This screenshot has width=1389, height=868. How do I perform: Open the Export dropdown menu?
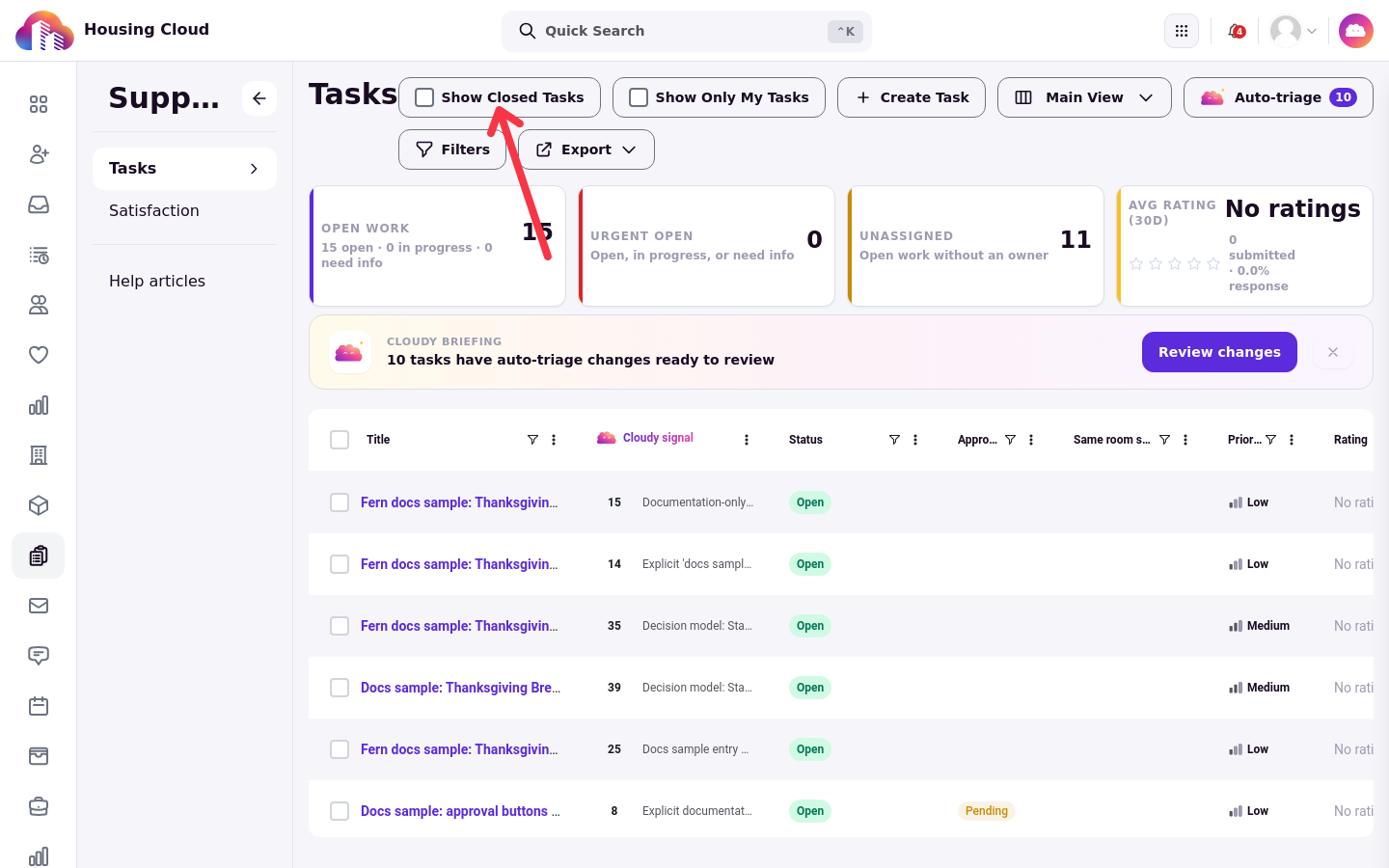click(586, 149)
